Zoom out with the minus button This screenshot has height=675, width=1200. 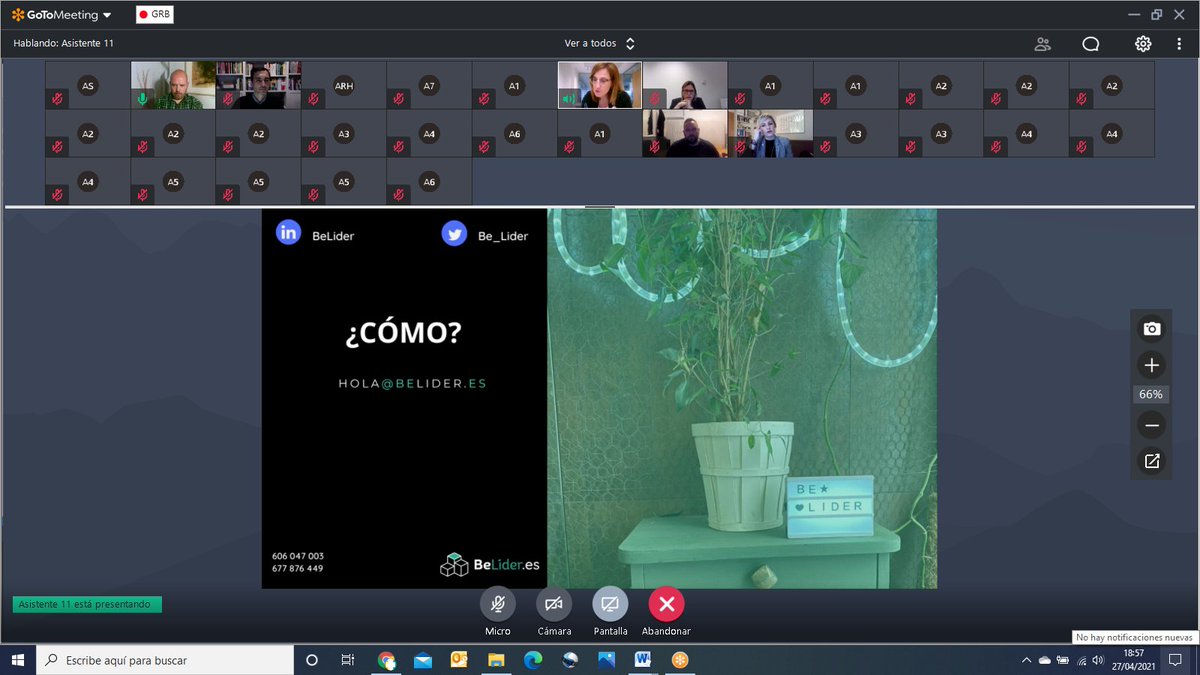point(1152,426)
